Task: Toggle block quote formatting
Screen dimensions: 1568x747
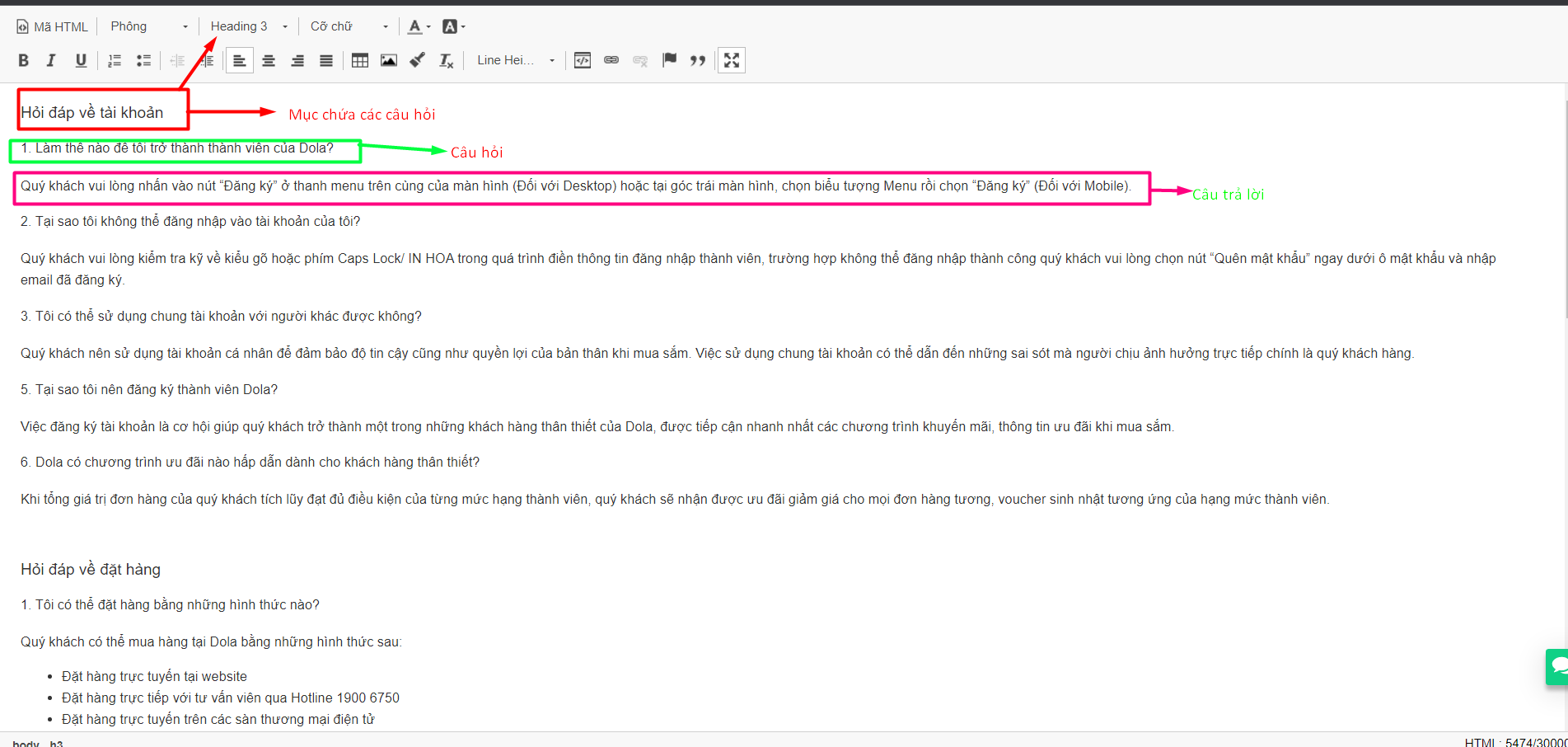Action: (x=698, y=60)
